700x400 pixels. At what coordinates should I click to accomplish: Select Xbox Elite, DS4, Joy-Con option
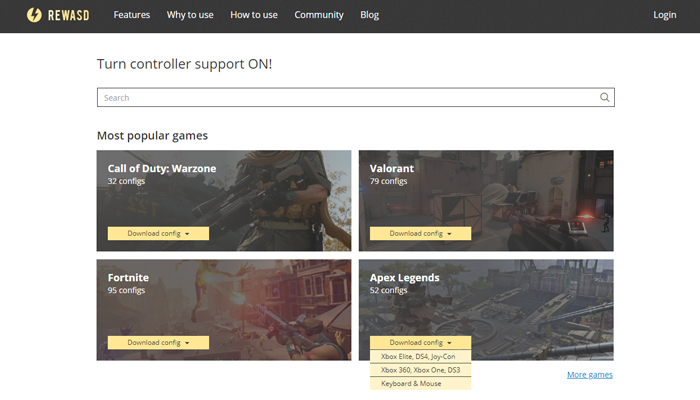coord(421,356)
